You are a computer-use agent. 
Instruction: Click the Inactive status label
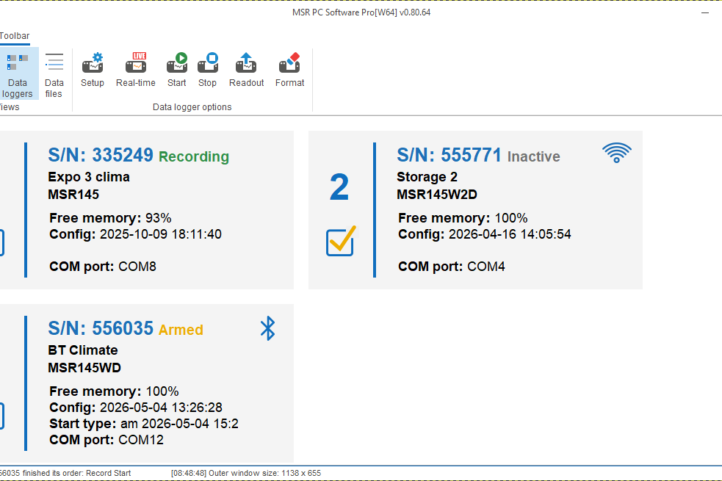coord(534,156)
